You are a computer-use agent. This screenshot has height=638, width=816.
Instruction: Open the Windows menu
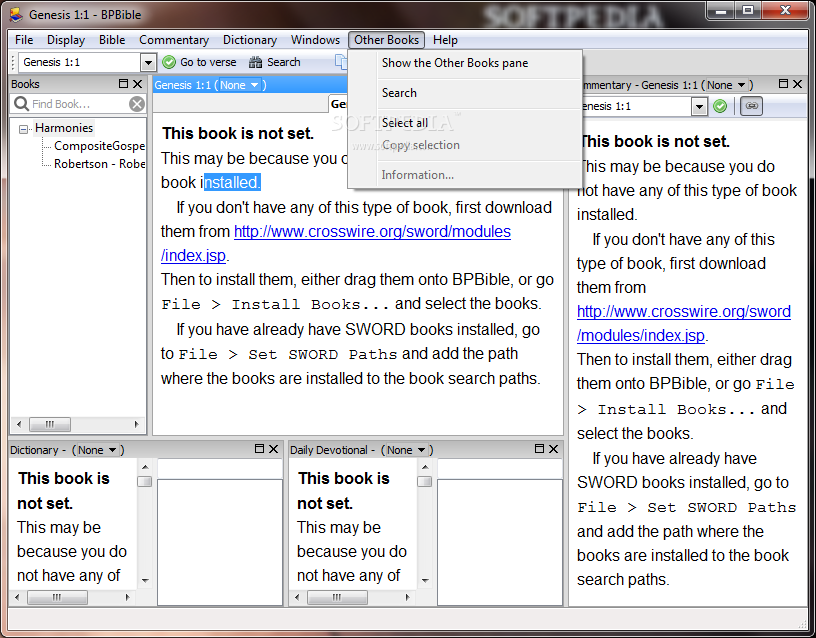click(315, 40)
